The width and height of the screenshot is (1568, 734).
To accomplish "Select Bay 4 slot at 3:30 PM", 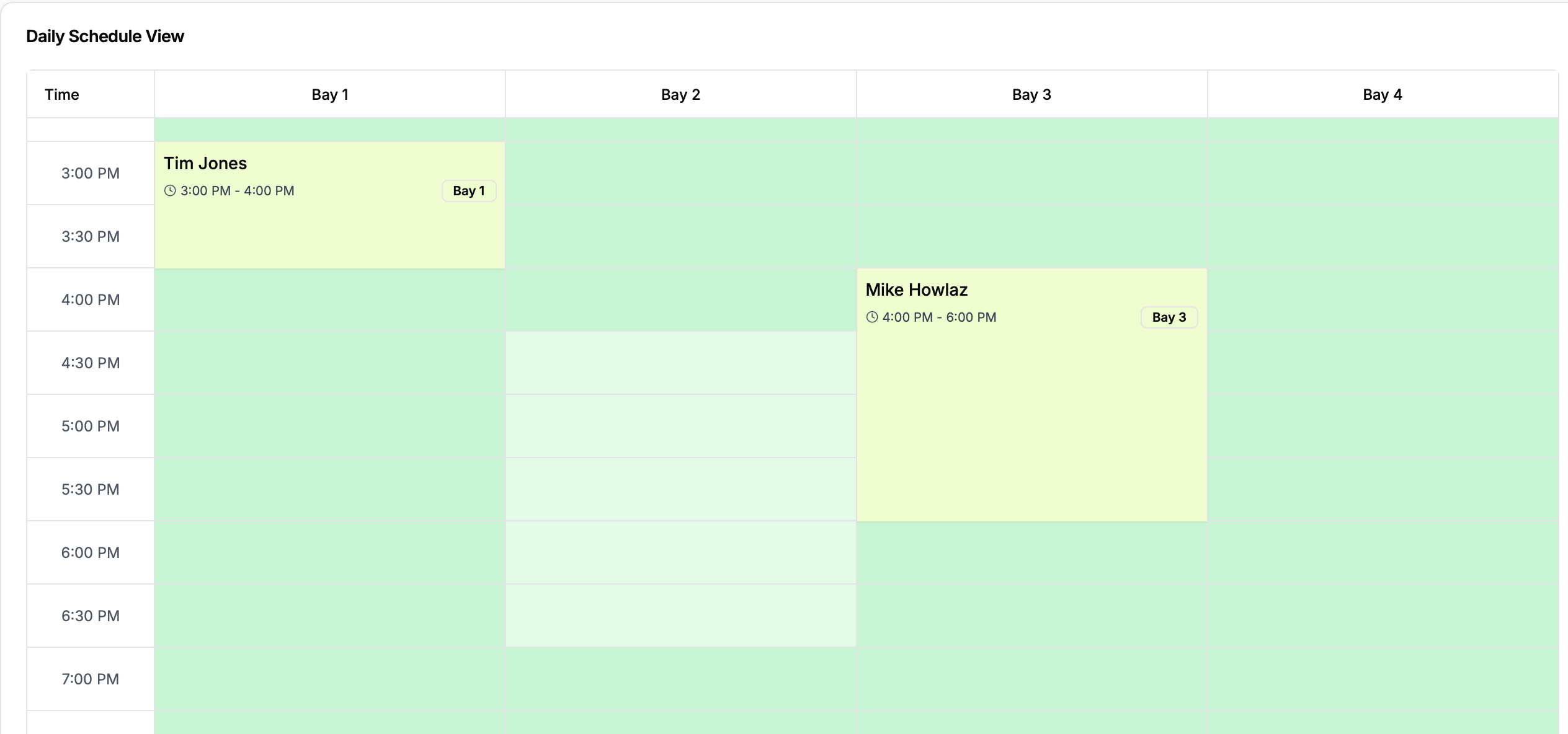I will 1383,237.
